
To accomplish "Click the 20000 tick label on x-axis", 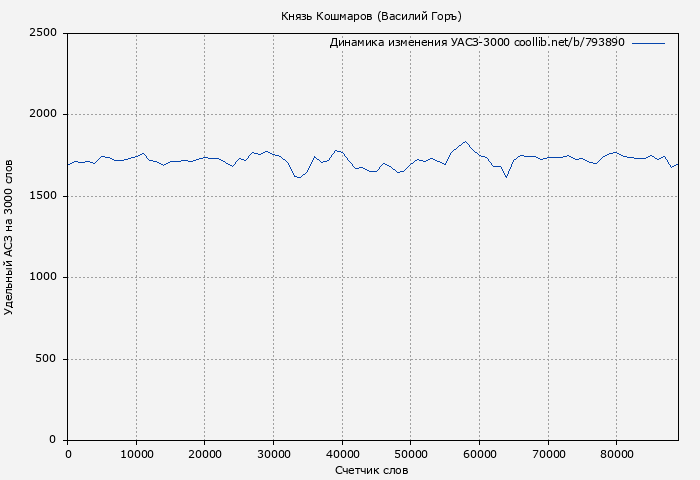I will coord(205,454).
